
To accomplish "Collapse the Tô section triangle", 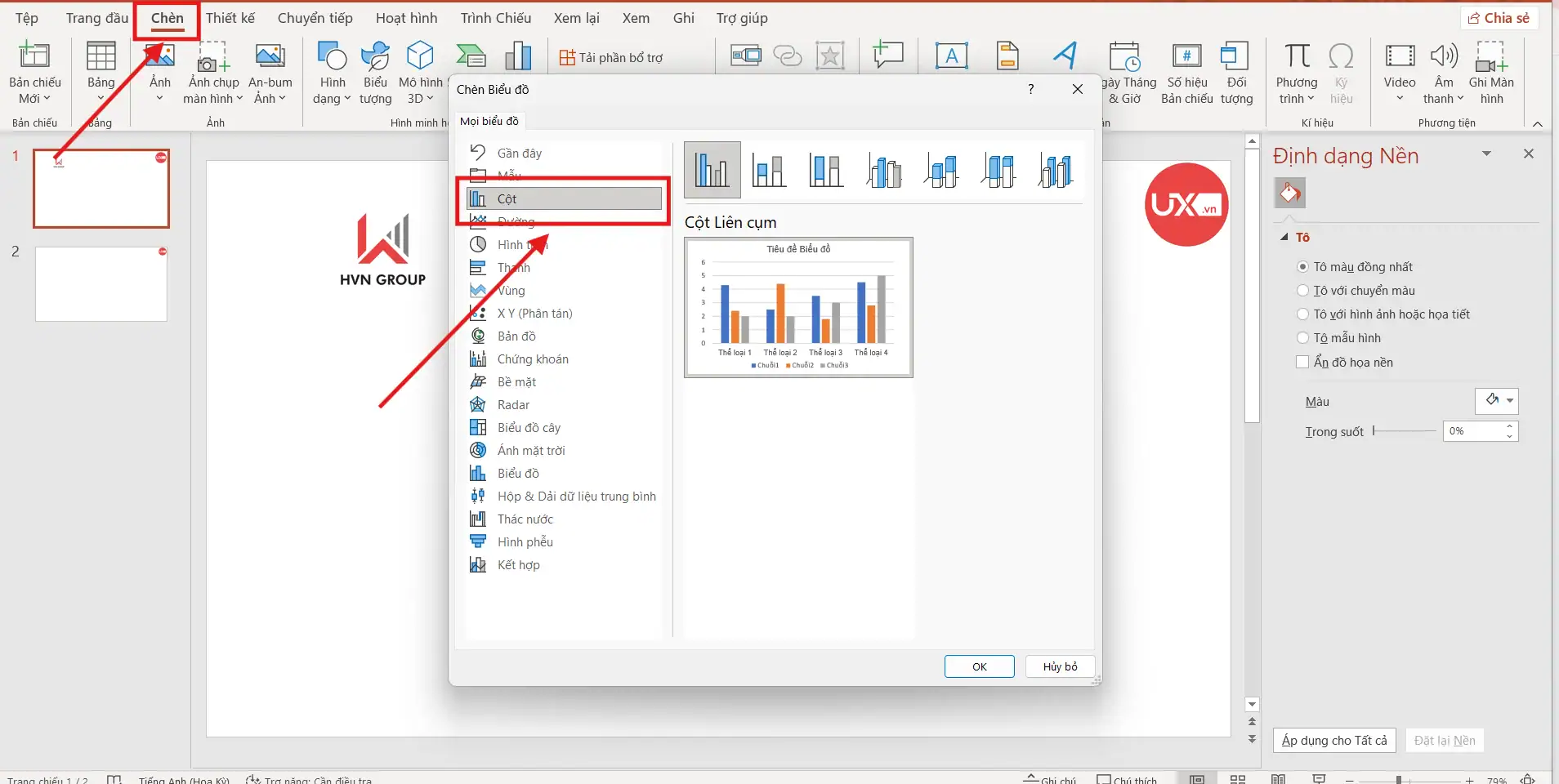I will pyautogui.click(x=1284, y=238).
